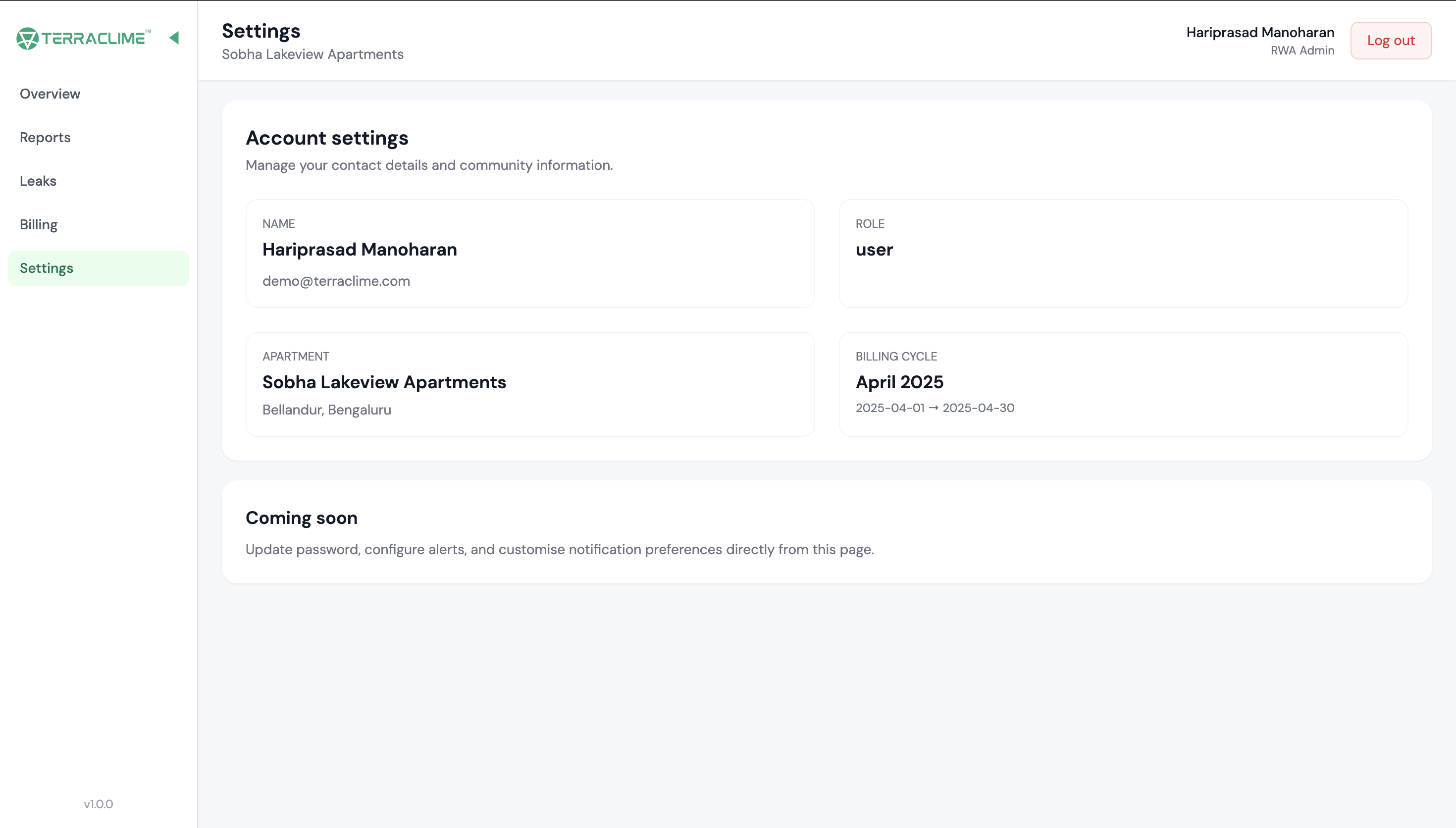The image size is (1456, 828).
Task: Click the APARTMENT field label
Action: [296, 357]
